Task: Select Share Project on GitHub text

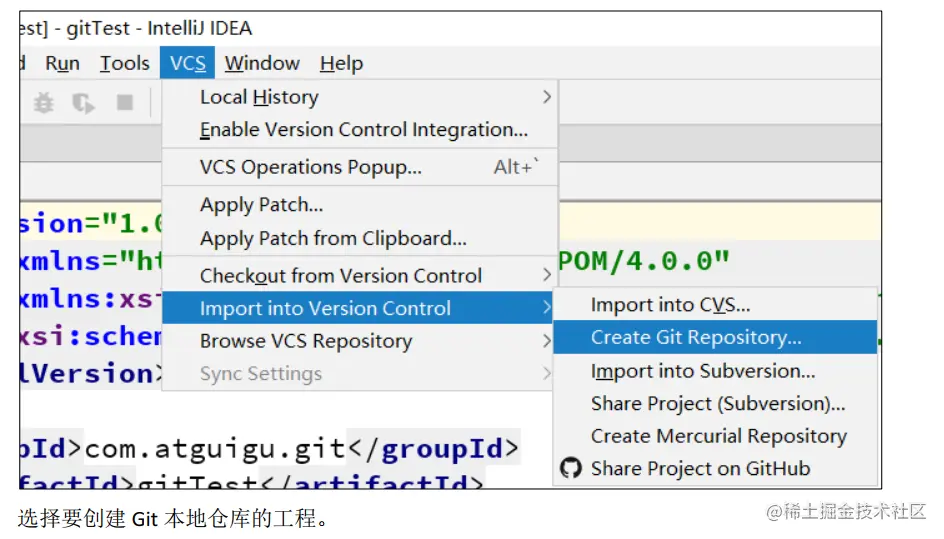Action: coord(700,469)
